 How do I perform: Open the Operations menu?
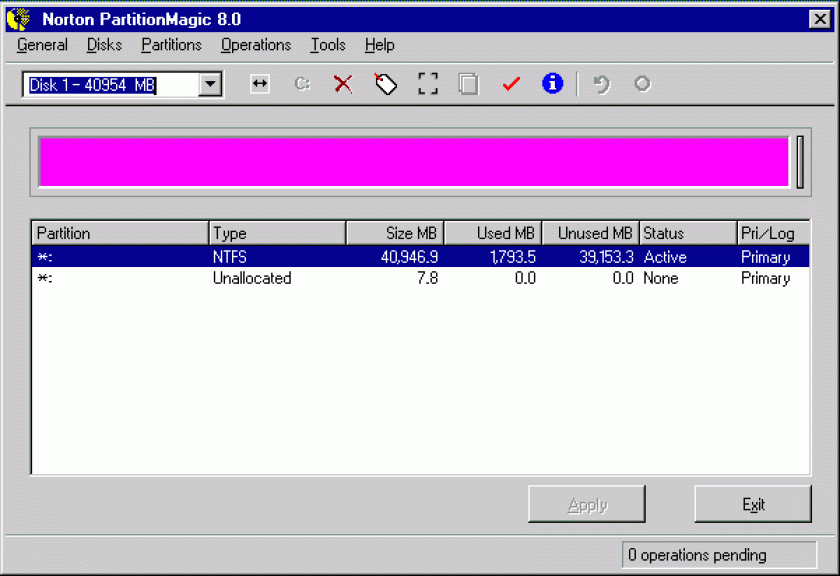[x=256, y=45]
